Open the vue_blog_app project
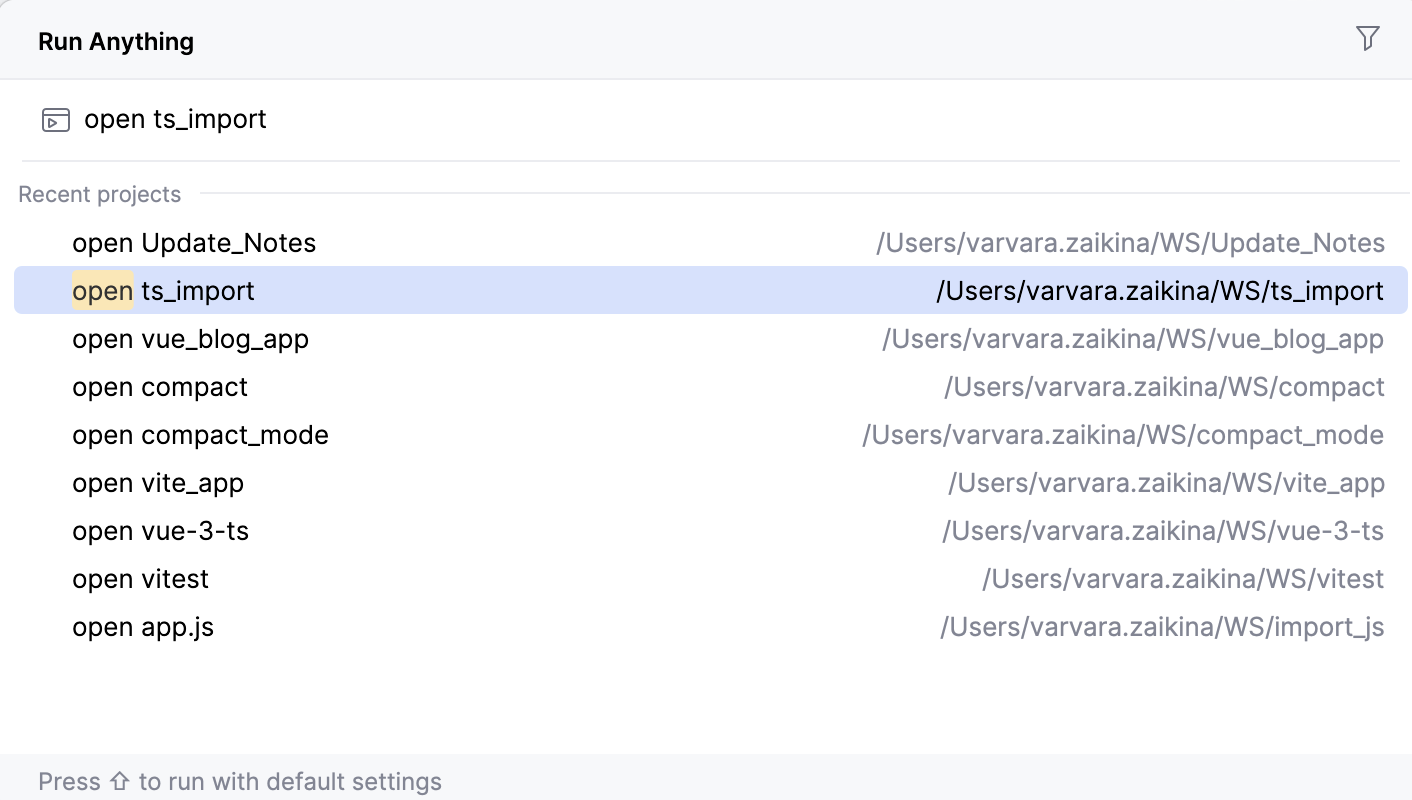The image size is (1412, 800). (190, 339)
